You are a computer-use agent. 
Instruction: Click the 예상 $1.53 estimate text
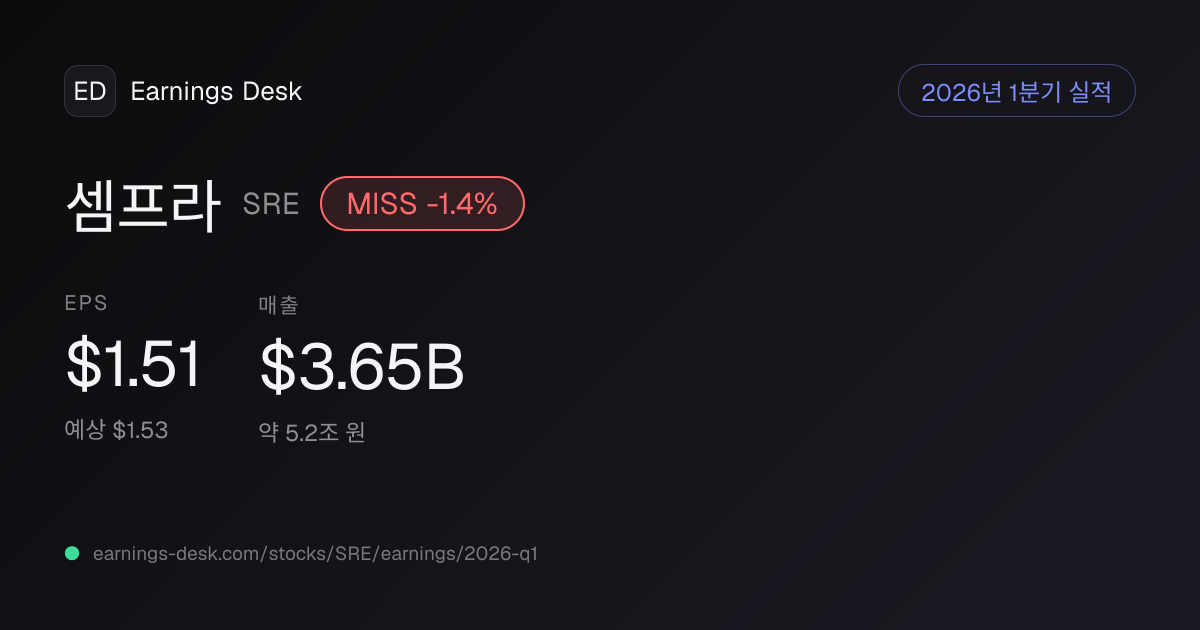[x=116, y=430]
